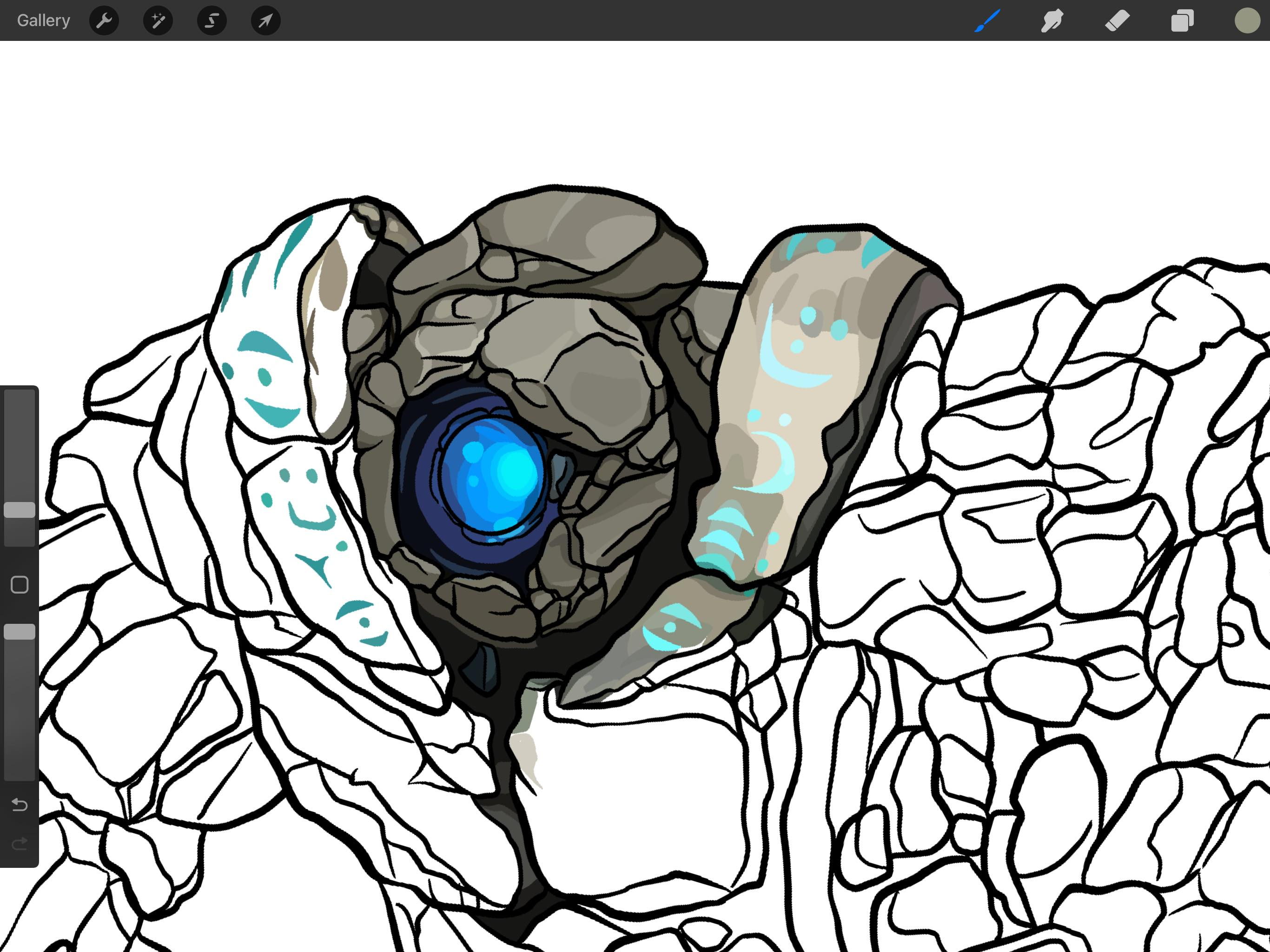Open the active color swatch
1270x952 pixels.
click(x=1247, y=20)
